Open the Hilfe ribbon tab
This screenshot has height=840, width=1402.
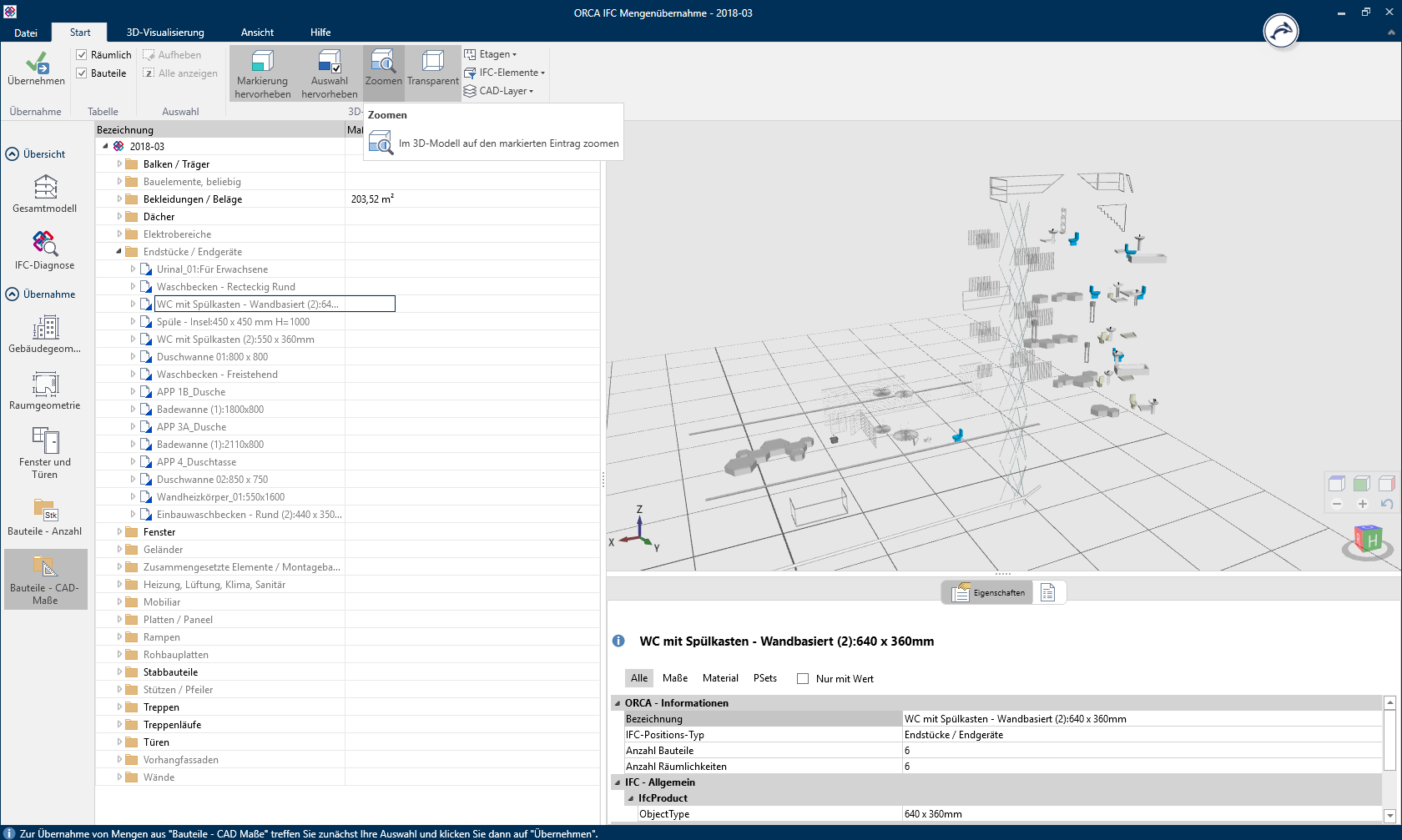pyautogui.click(x=320, y=33)
